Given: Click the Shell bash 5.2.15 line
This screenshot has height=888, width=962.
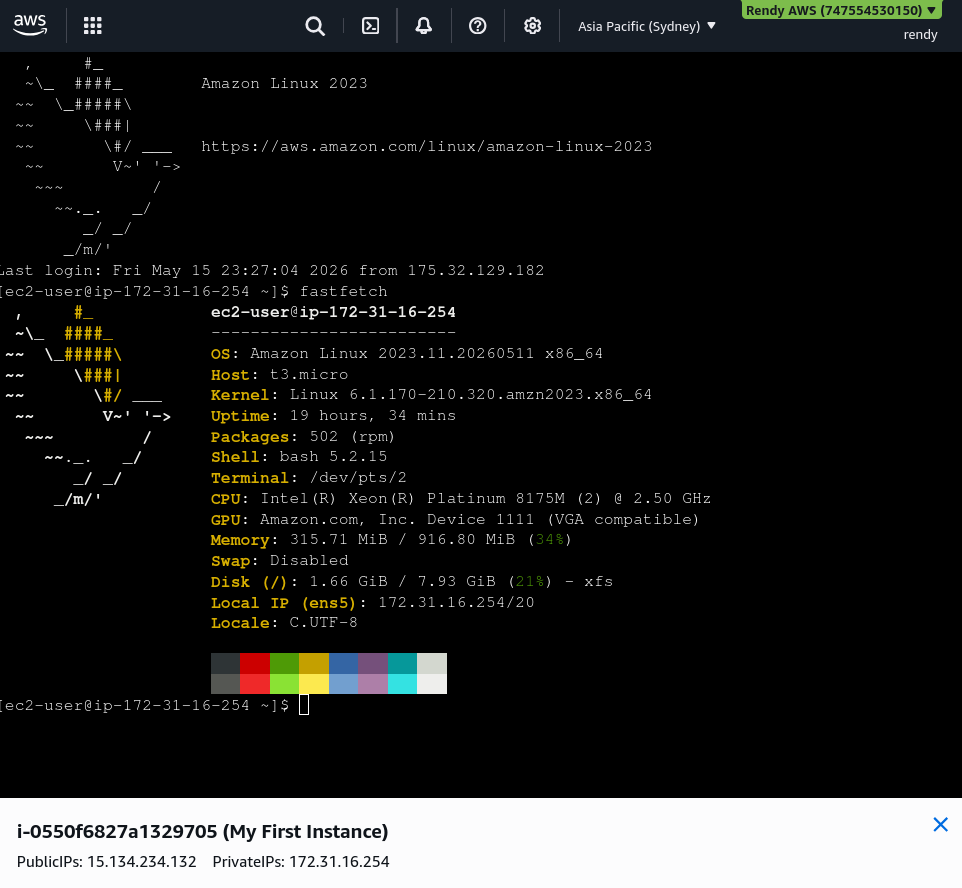Looking at the screenshot, I should click(x=299, y=457).
